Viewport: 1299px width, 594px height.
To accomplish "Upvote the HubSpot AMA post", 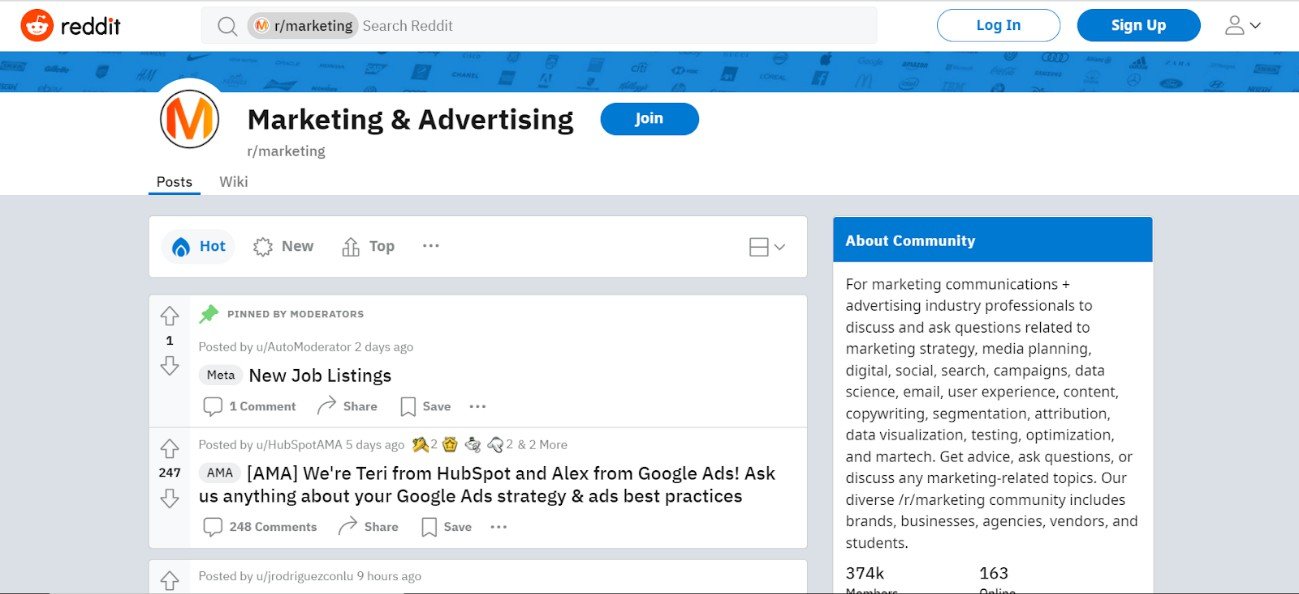I will click(169, 447).
